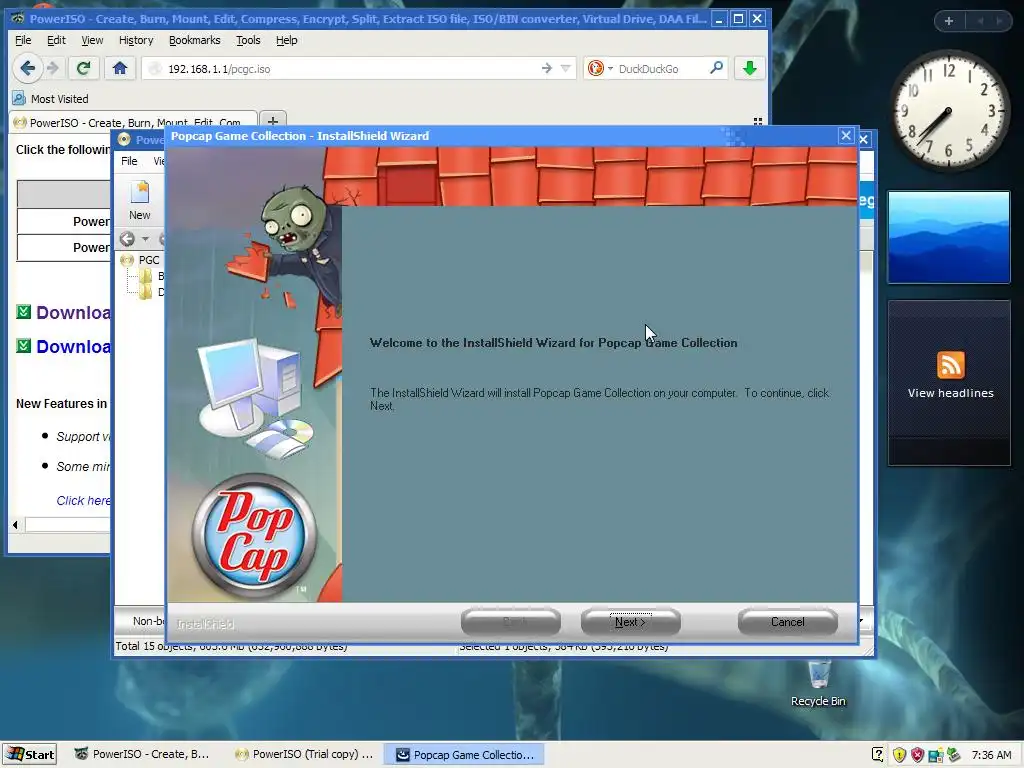Open the Start menu
Screen dimensions: 1024x768
[x=31, y=754]
